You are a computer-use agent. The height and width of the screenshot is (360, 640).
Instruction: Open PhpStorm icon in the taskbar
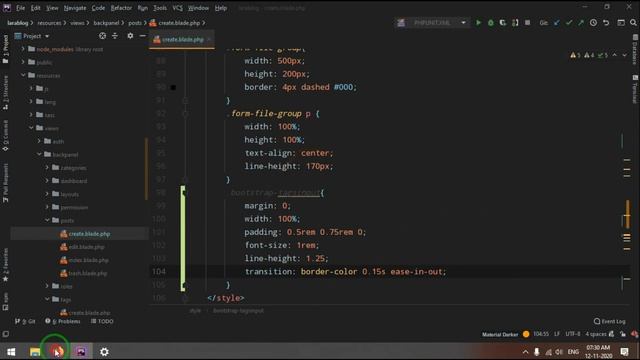tap(81, 351)
